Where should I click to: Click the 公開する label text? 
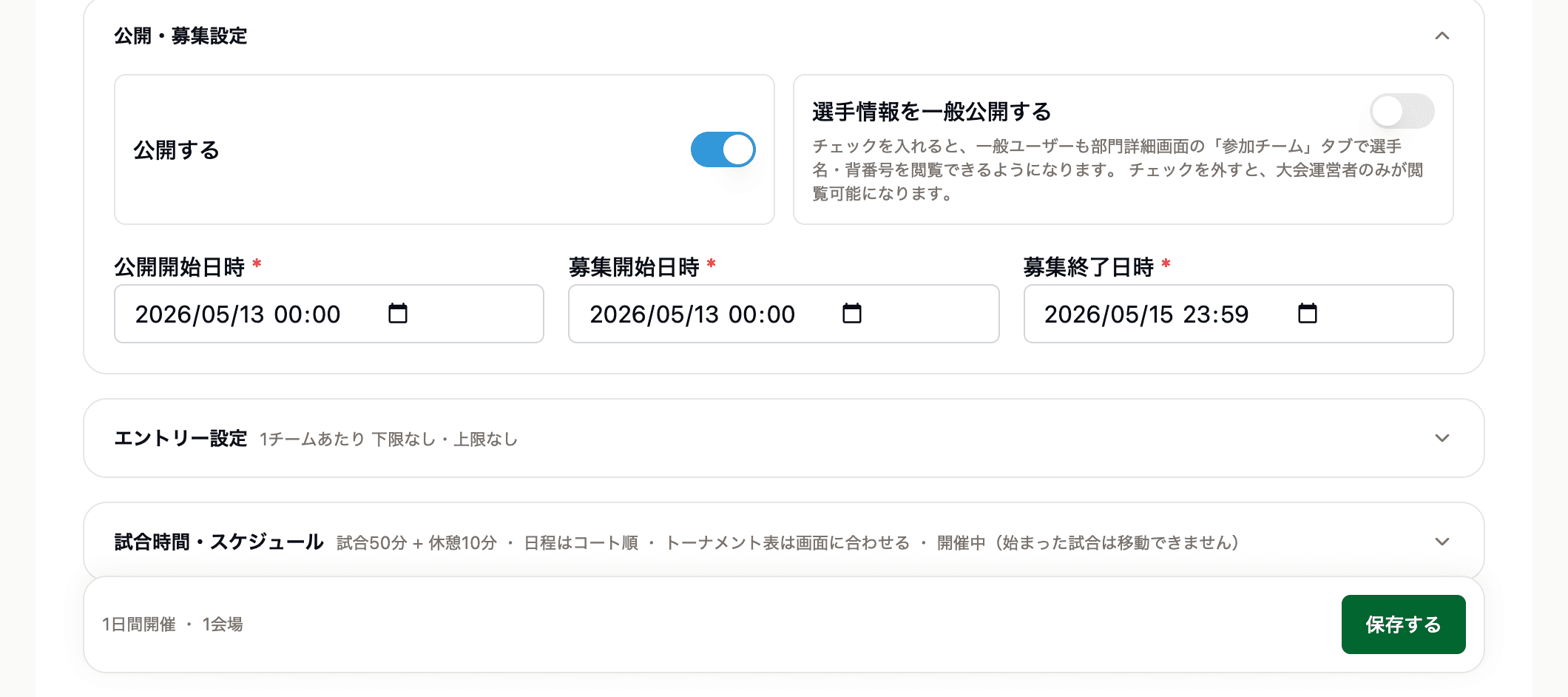coord(177,149)
